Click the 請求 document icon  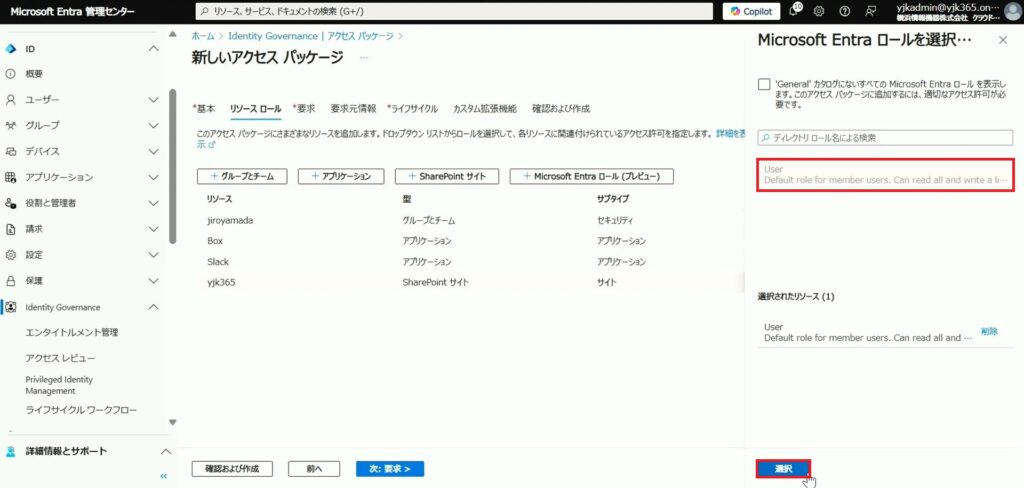(10, 229)
